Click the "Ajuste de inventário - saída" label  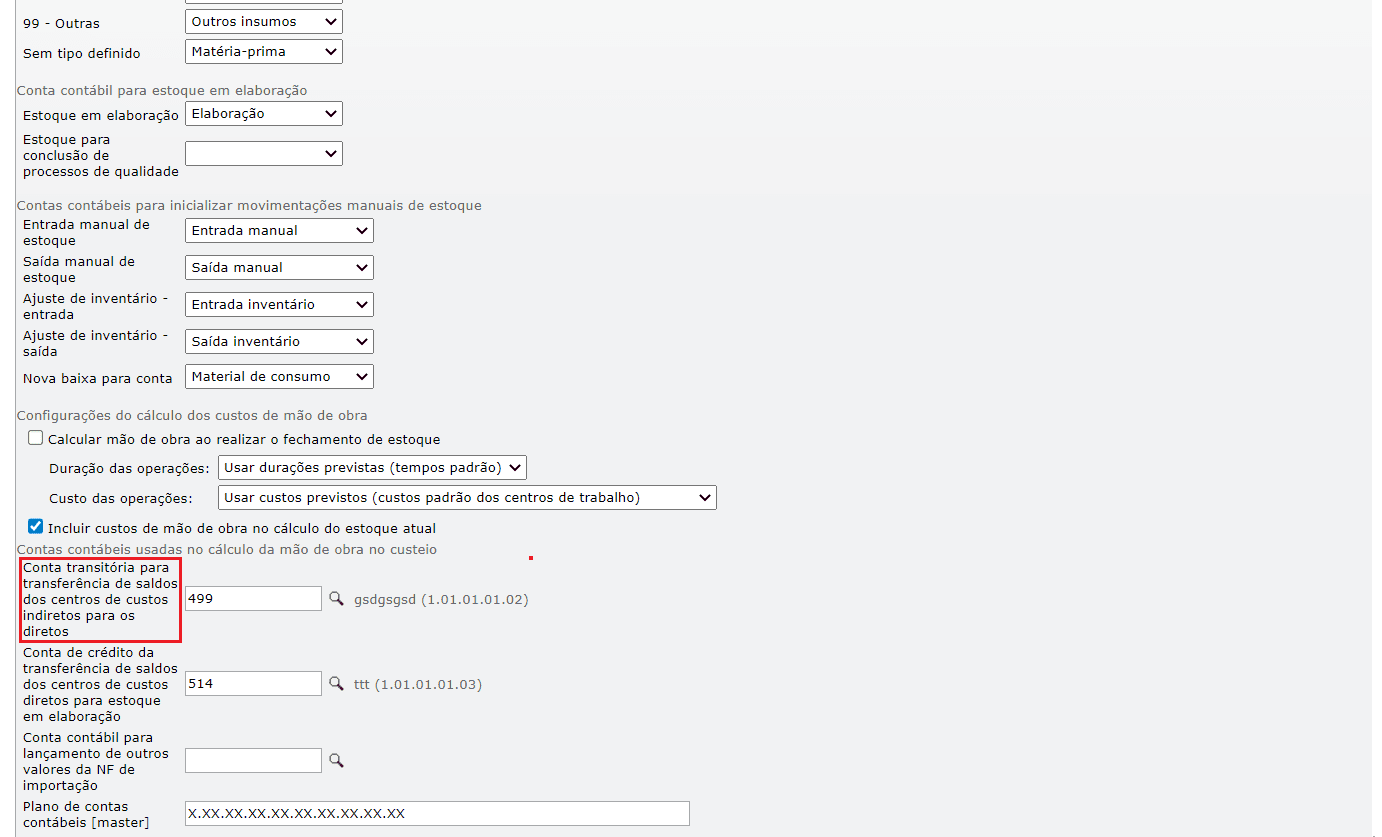pyautogui.click(x=96, y=344)
